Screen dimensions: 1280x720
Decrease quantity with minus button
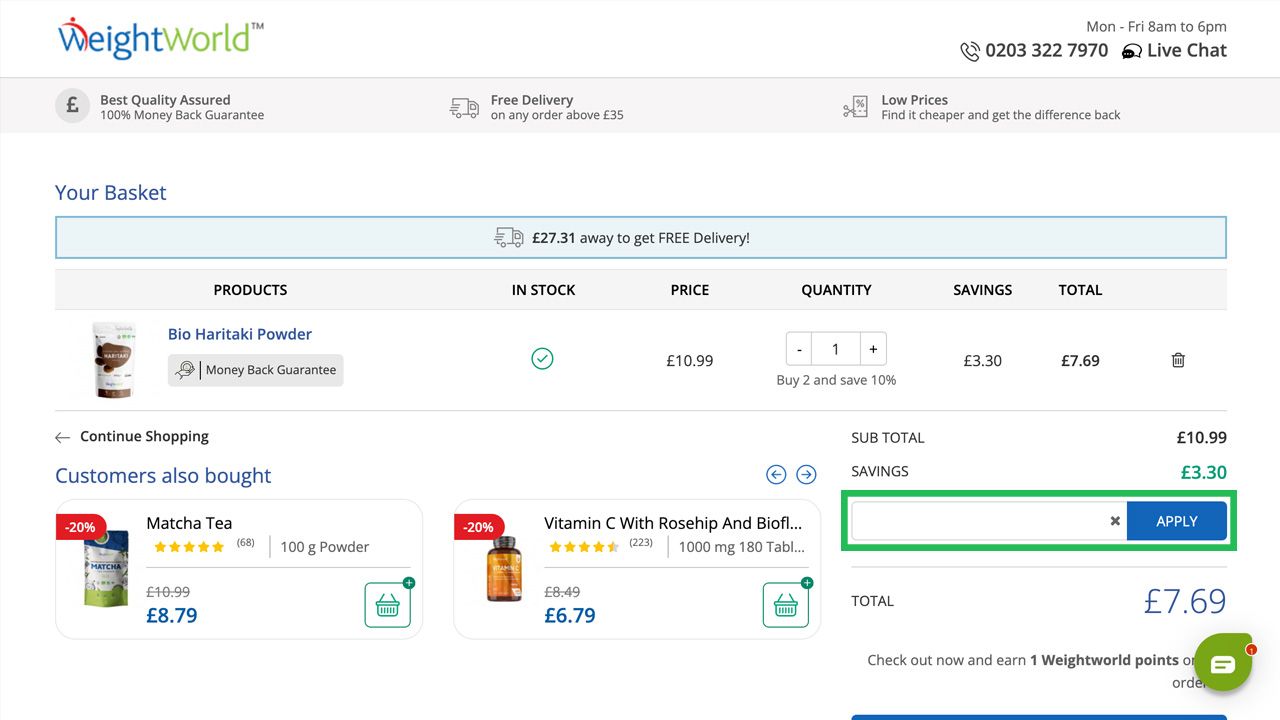click(x=799, y=349)
